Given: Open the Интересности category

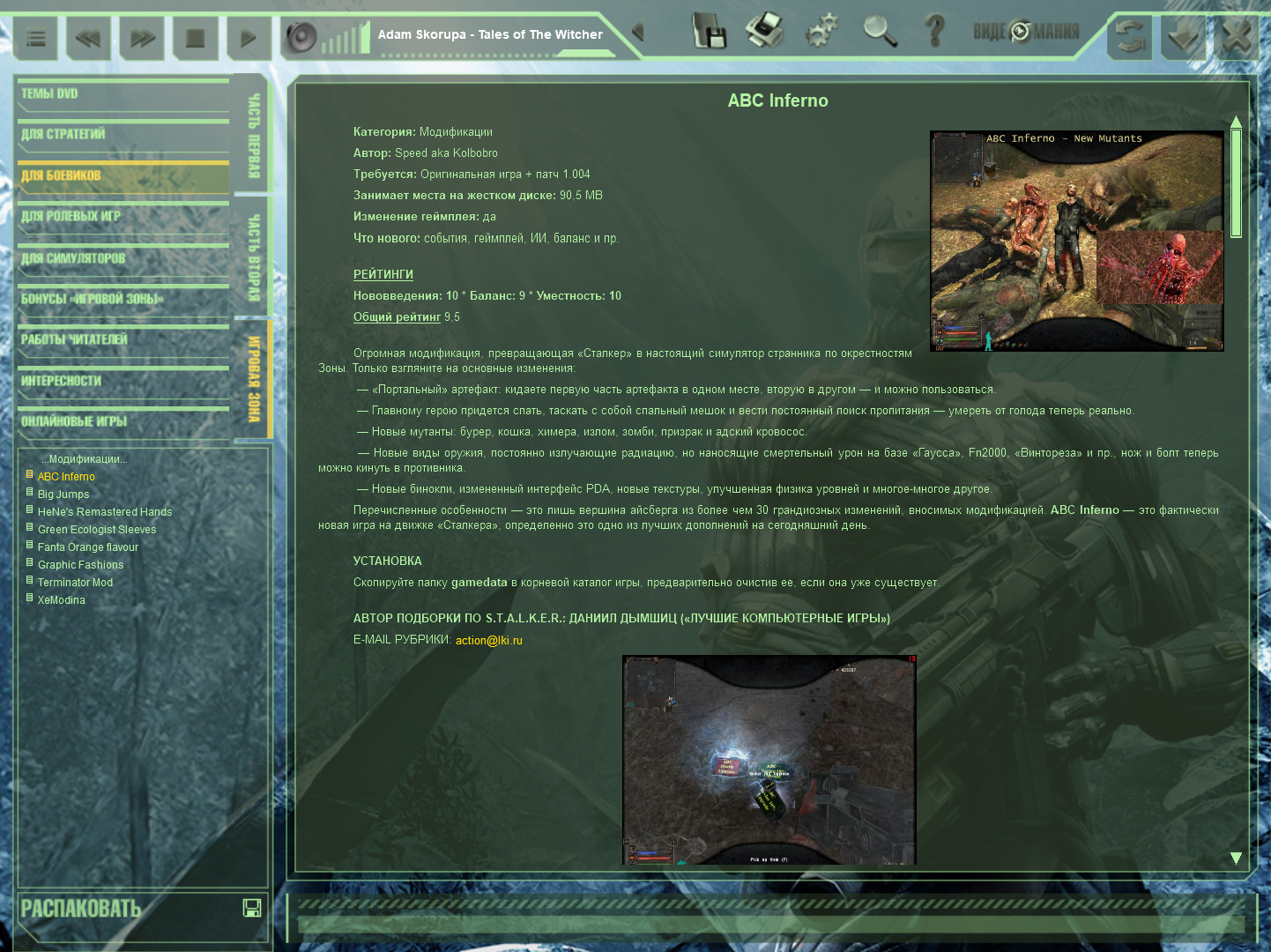Looking at the screenshot, I should coord(123,382).
